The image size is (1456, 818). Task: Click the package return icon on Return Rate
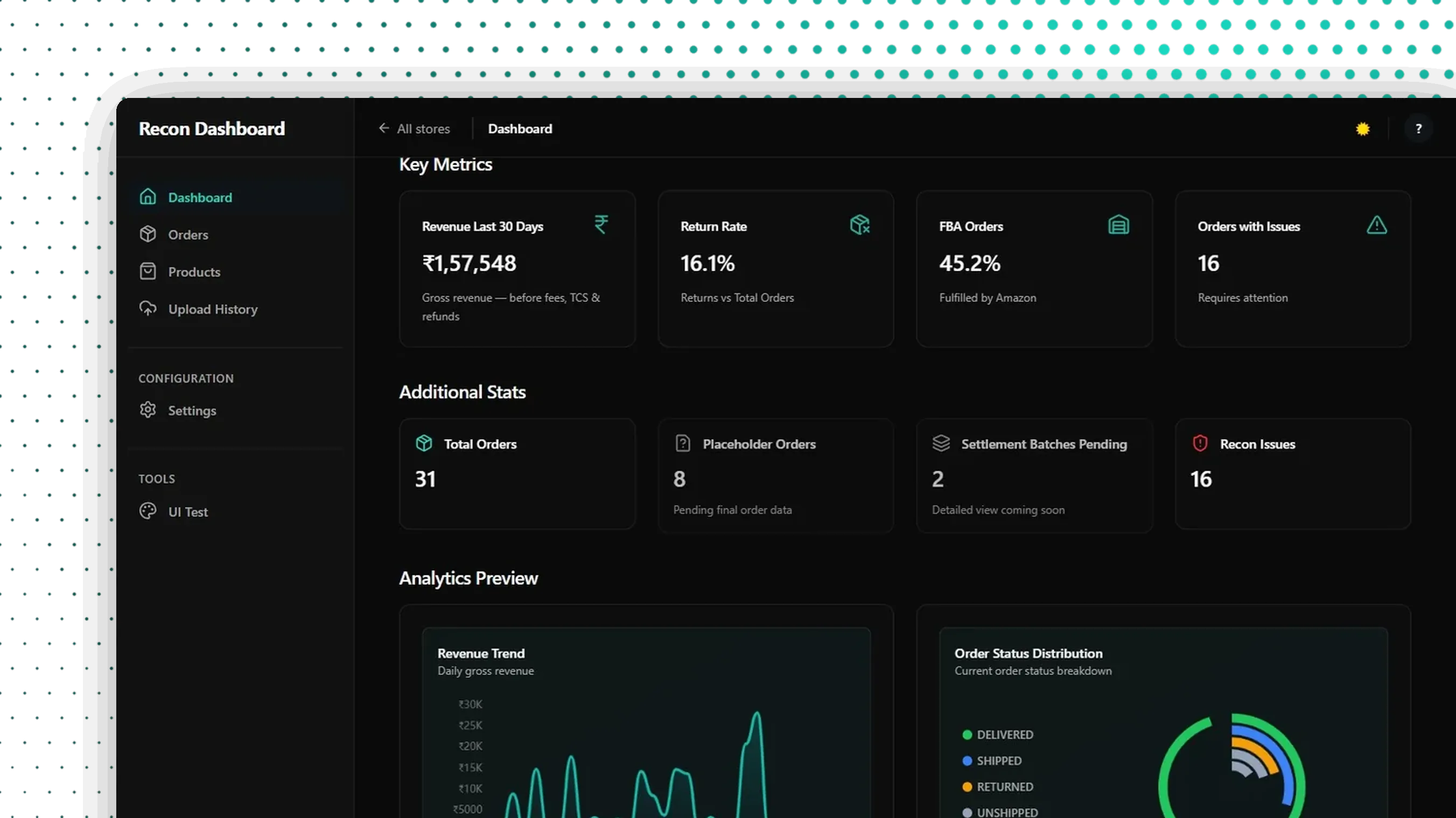point(860,224)
